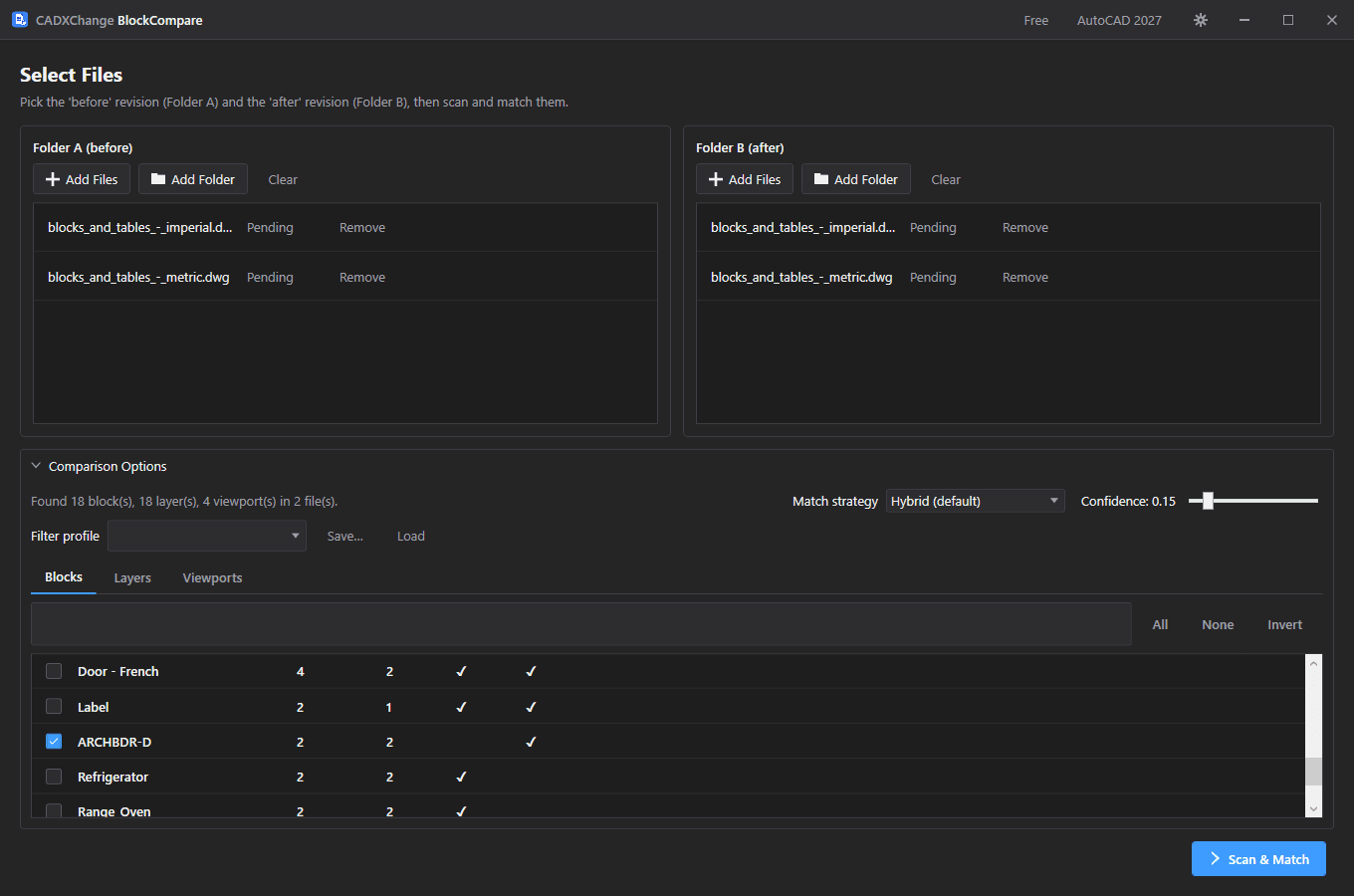Screen dimensions: 1354x896
Task: Select the Door - French row name
Action: coord(118,671)
